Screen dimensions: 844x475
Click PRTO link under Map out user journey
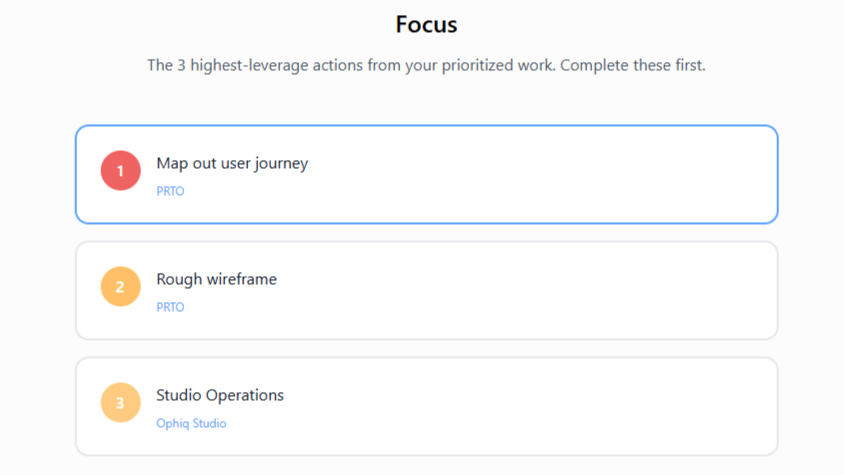coord(170,191)
